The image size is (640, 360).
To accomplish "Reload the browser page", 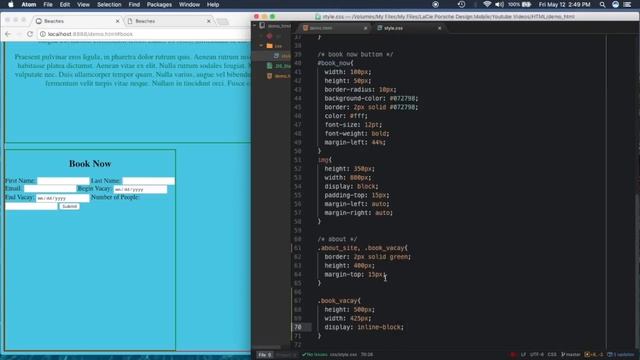I will tap(30, 34).
